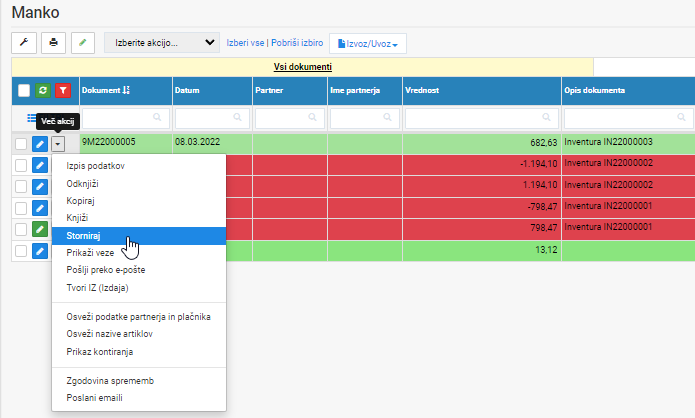Click the green refresh icon in header
695x418 pixels.
(x=43, y=90)
